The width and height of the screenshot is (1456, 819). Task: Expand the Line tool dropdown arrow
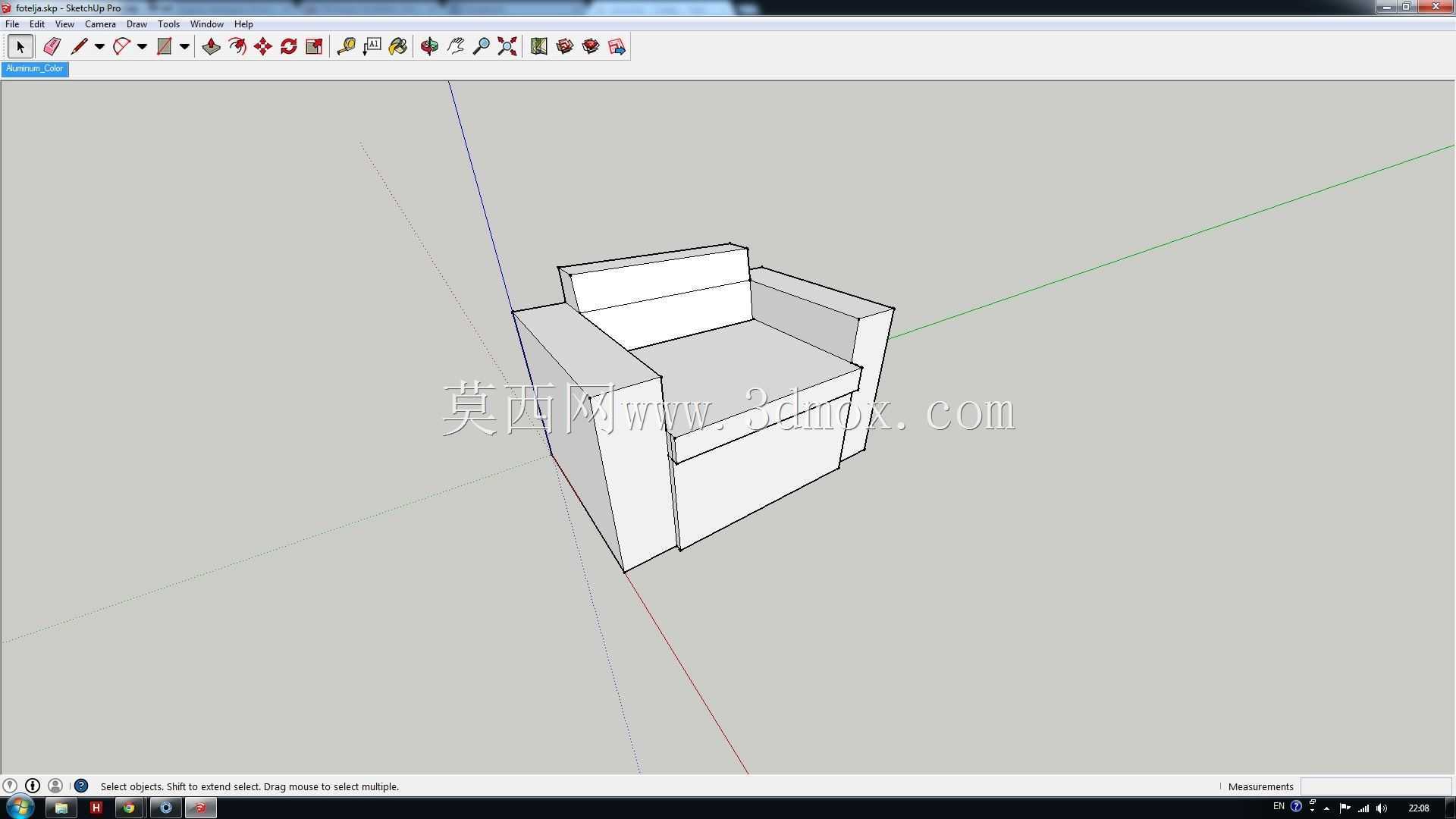pos(99,47)
